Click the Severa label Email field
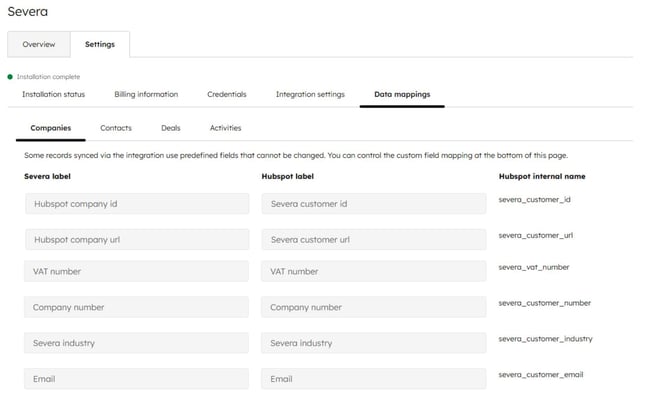Image resolution: width=670 pixels, height=402 pixels. 136,379
